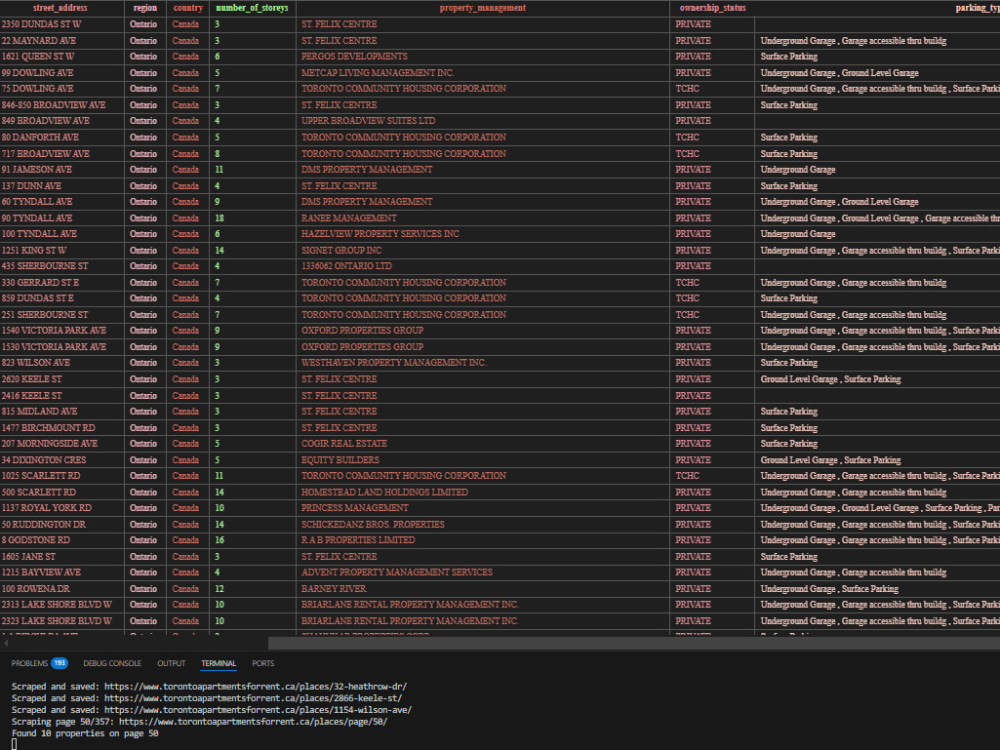
Task: Select the cell '1137 ROYAL YORK RD'
Action: click(62, 508)
